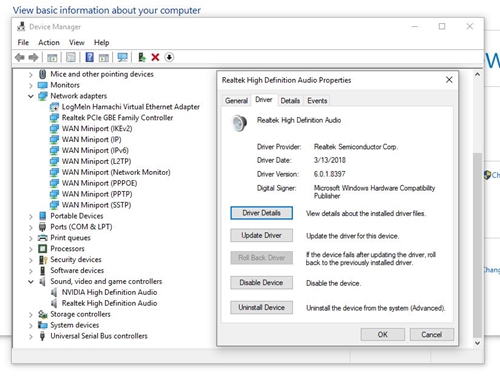Expand the Monitors category
The height and width of the screenshot is (377, 500).
31,86
